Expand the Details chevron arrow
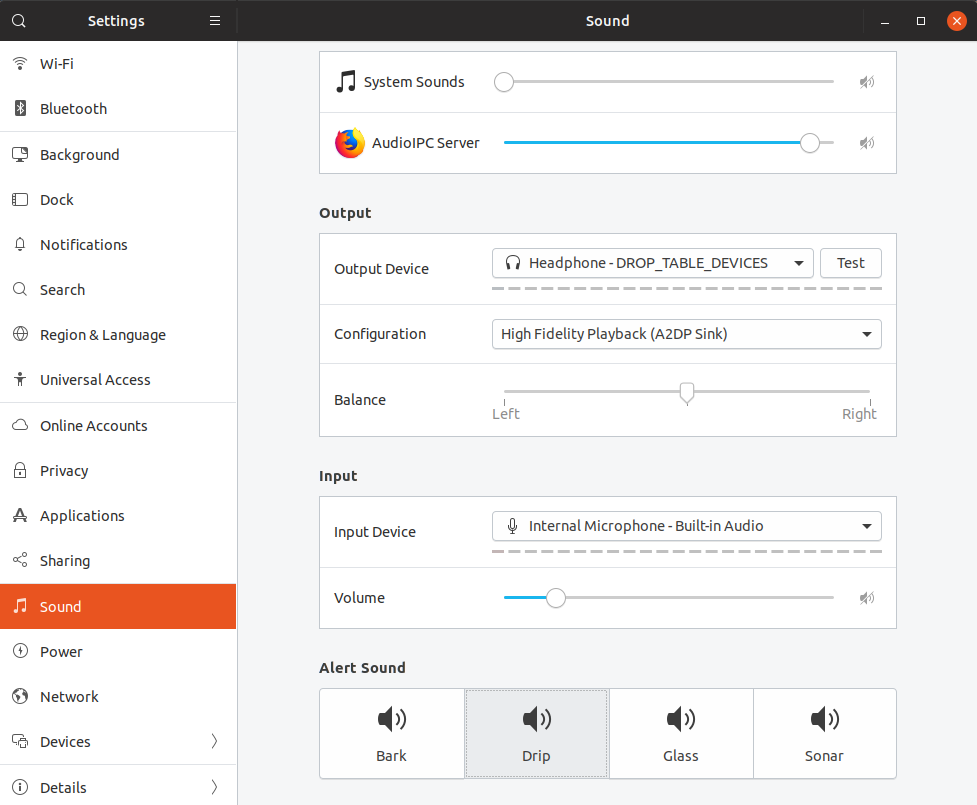The width and height of the screenshot is (977, 805). point(214,787)
